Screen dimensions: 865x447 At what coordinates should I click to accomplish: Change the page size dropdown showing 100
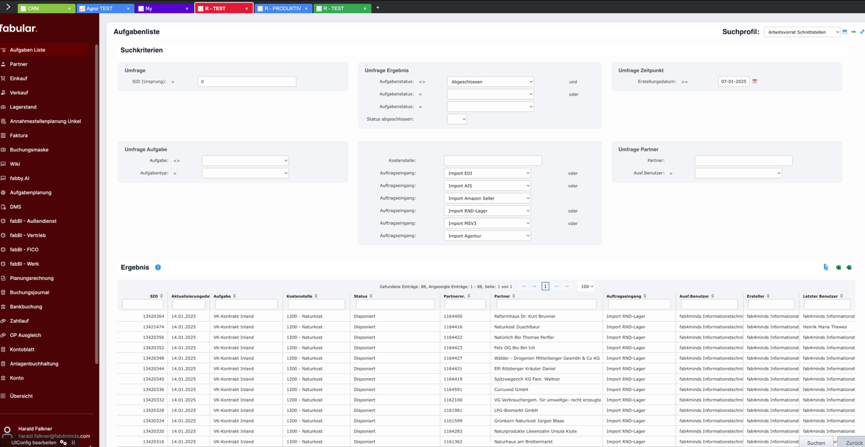(587, 287)
